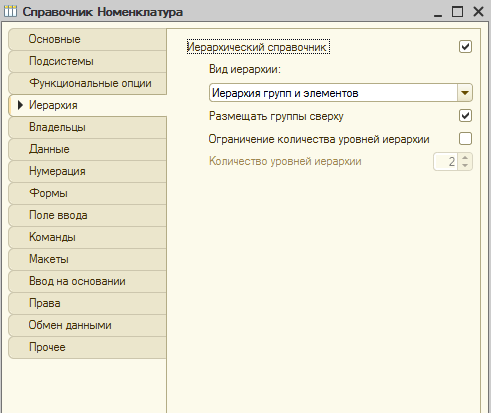The image size is (491, 413).
Task: Switch to the Основные tab
Action: (x=87, y=39)
